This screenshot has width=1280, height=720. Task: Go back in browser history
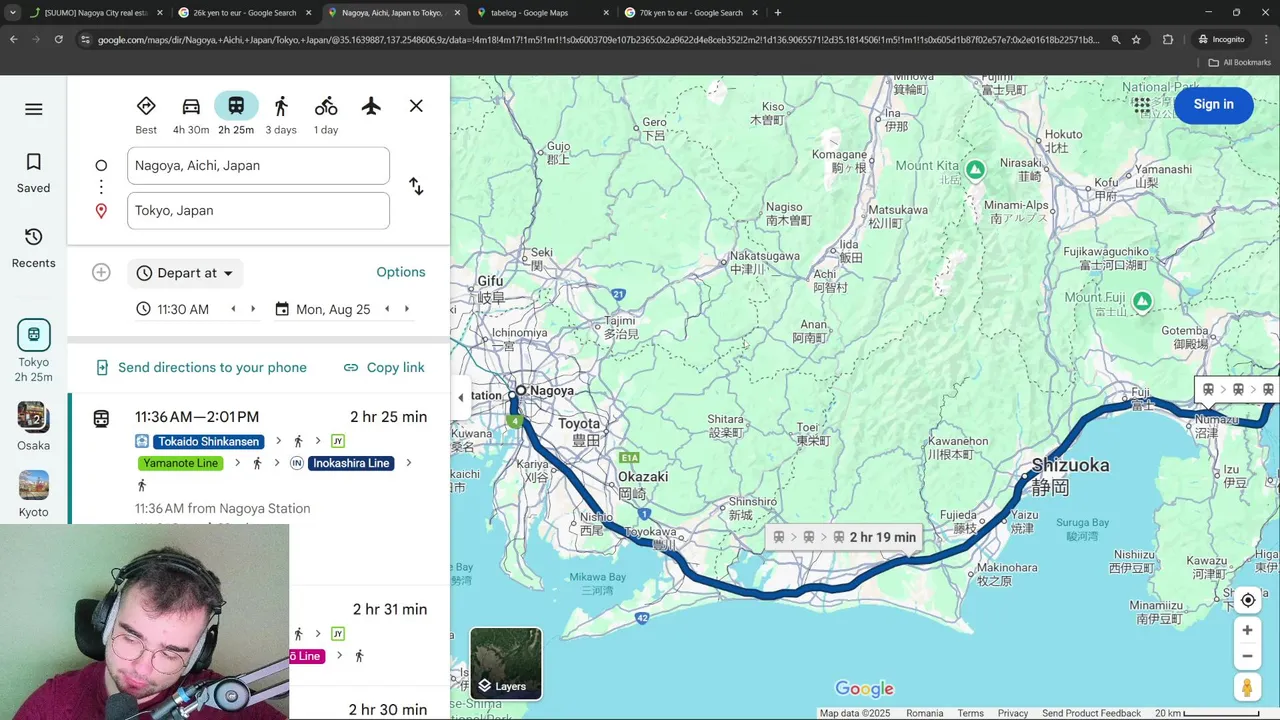click(13, 40)
